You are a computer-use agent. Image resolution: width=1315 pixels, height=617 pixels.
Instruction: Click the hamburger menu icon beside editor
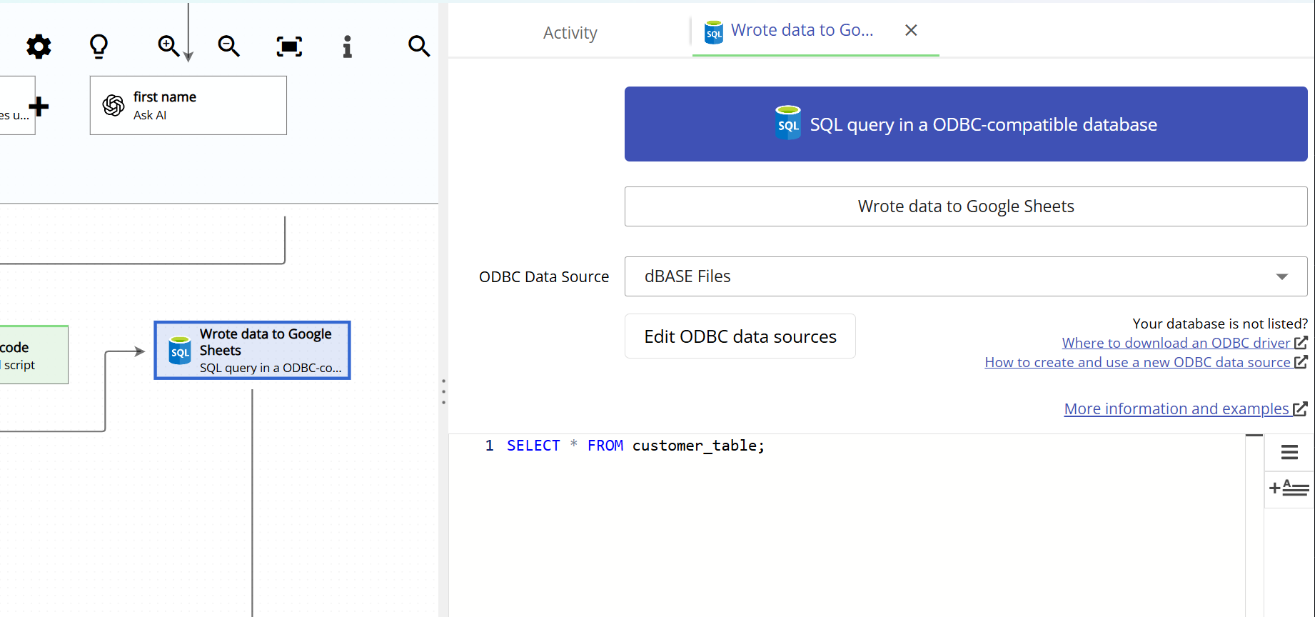pyautogui.click(x=1289, y=452)
